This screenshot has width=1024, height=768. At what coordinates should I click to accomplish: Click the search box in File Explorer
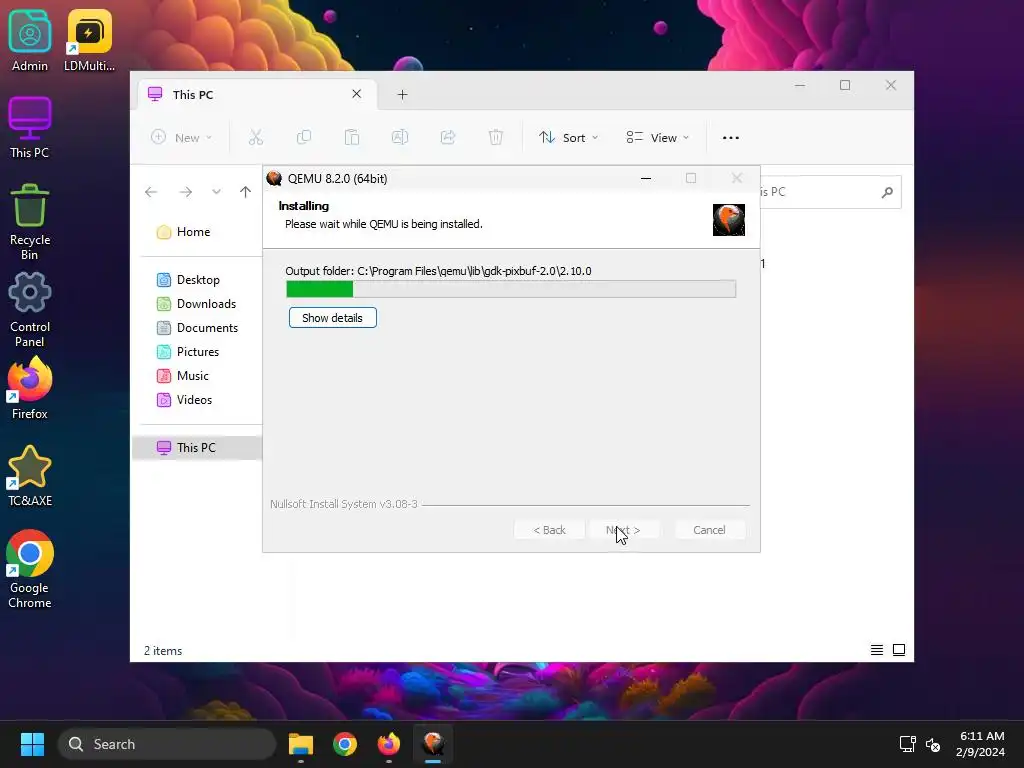coord(829,192)
